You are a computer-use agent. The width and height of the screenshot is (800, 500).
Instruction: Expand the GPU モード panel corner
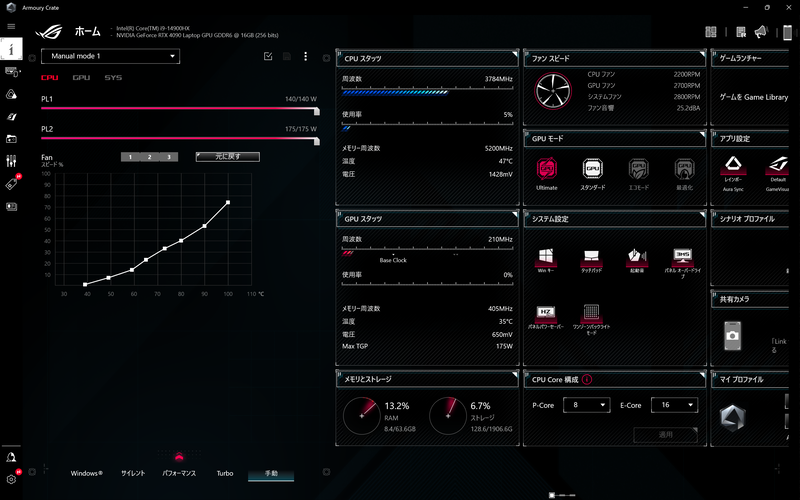click(702, 134)
